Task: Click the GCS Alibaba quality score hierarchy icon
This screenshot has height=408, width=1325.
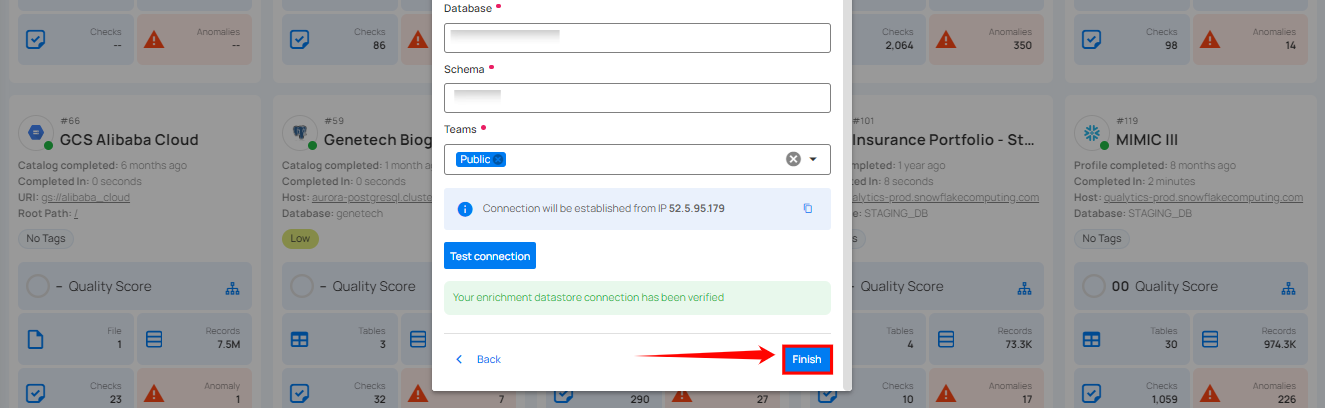Action: (x=233, y=287)
